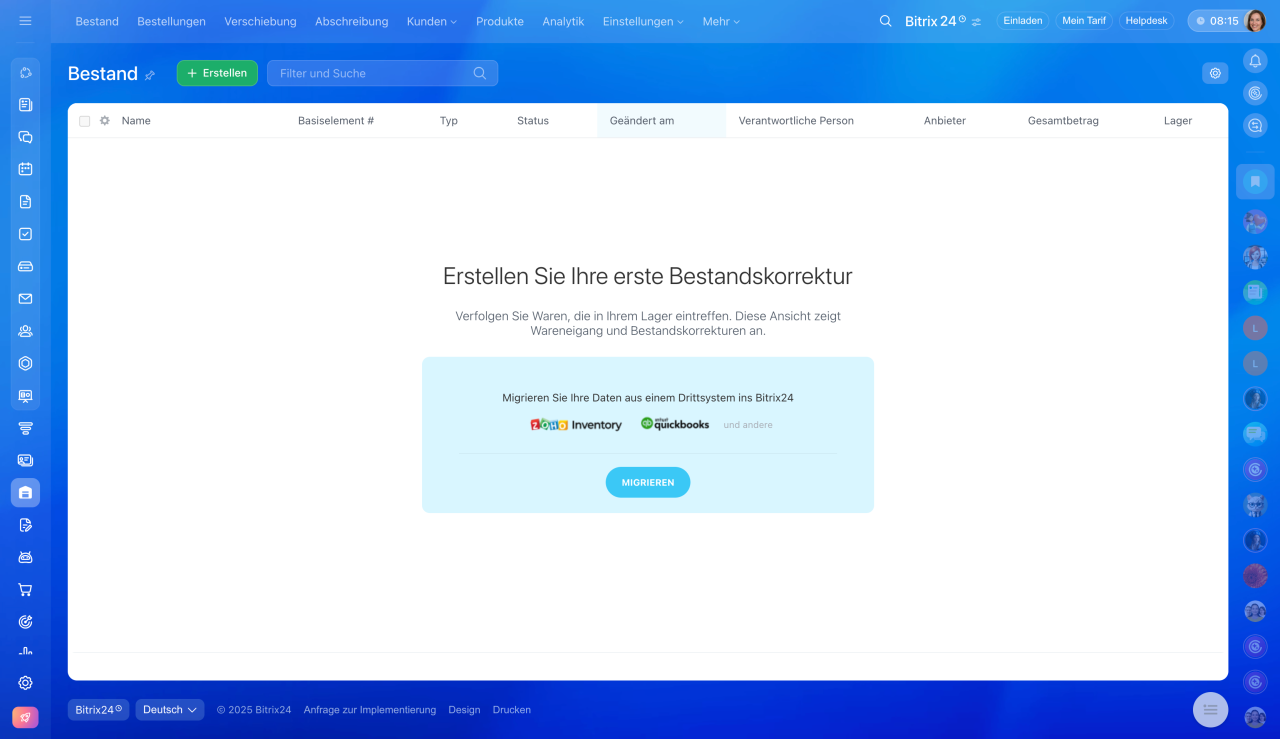Open the drive icon in left sidebar

pyautogui.click(x=25, y=266)
